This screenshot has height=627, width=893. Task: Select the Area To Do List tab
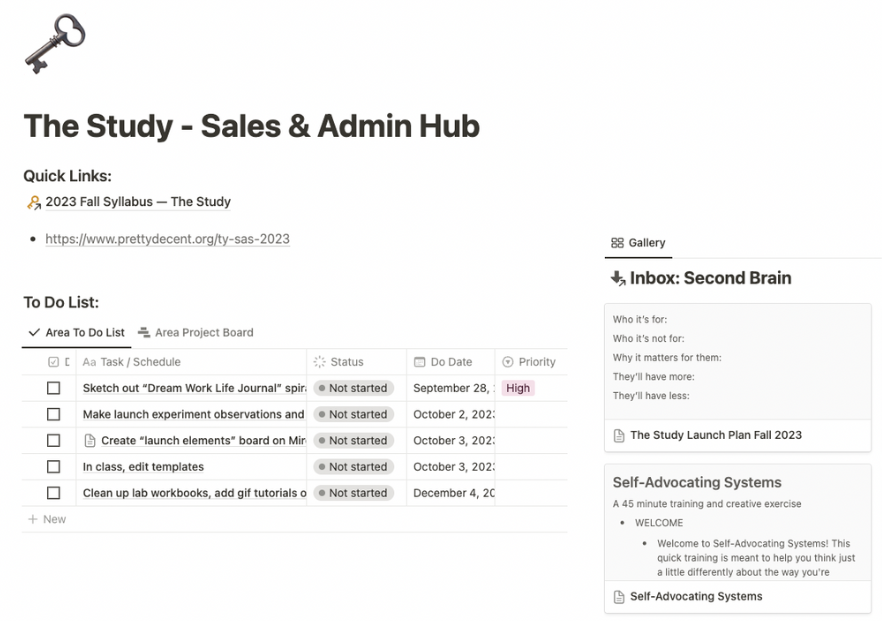(76, 332)
